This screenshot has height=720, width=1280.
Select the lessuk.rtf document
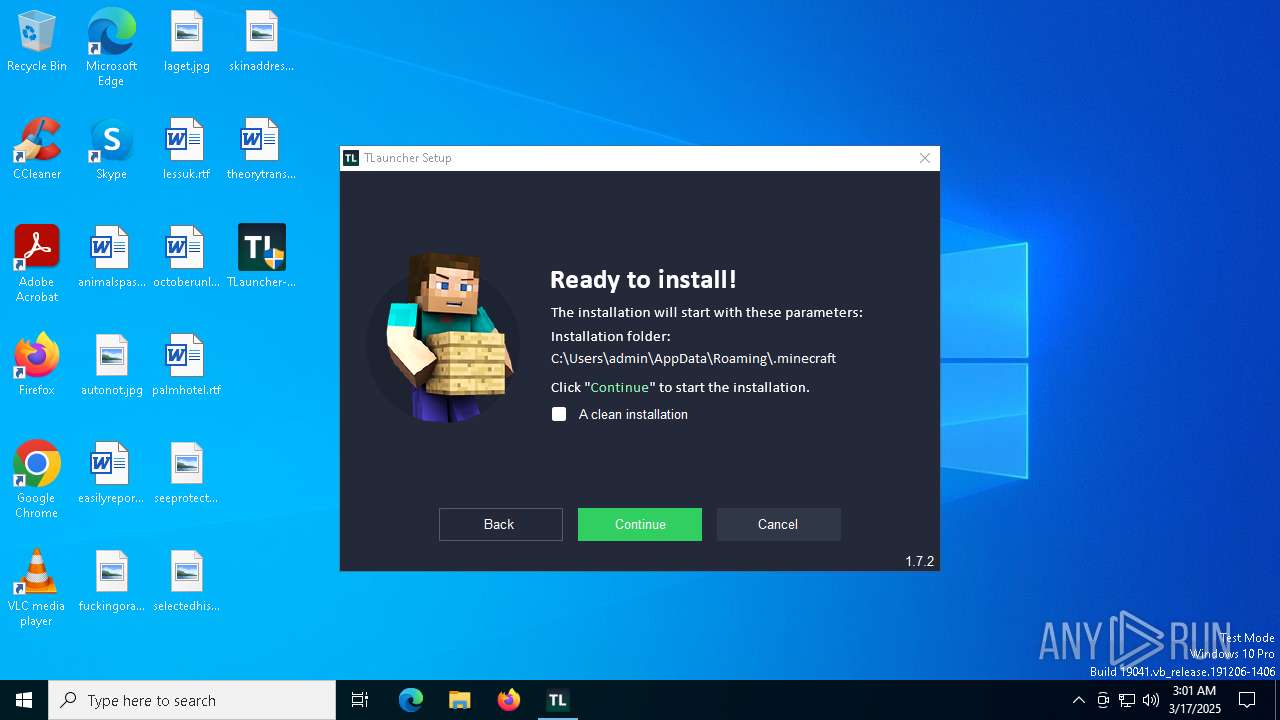click(187, 150)
